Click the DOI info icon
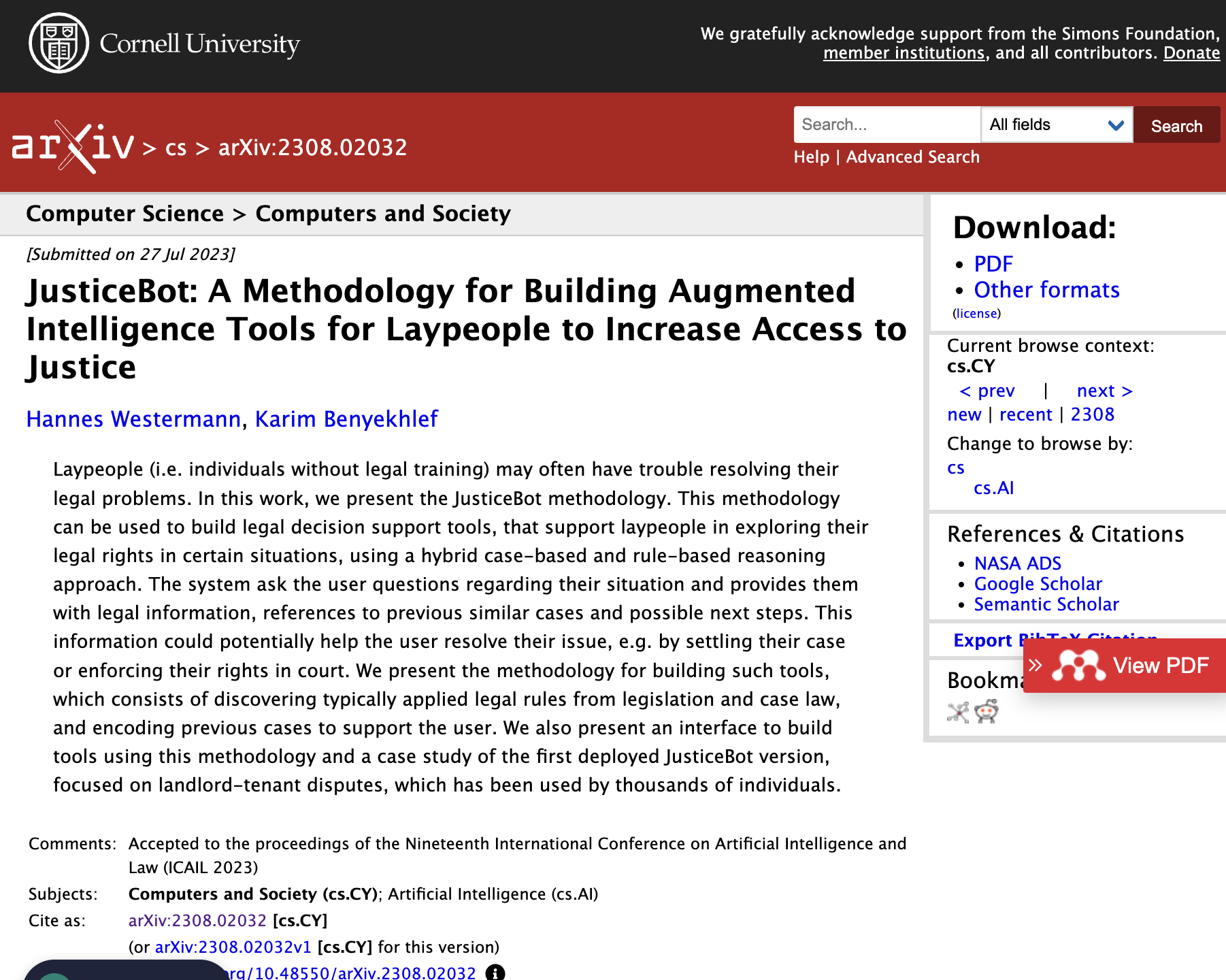The image size is (1226, 980). click(495, 973)
